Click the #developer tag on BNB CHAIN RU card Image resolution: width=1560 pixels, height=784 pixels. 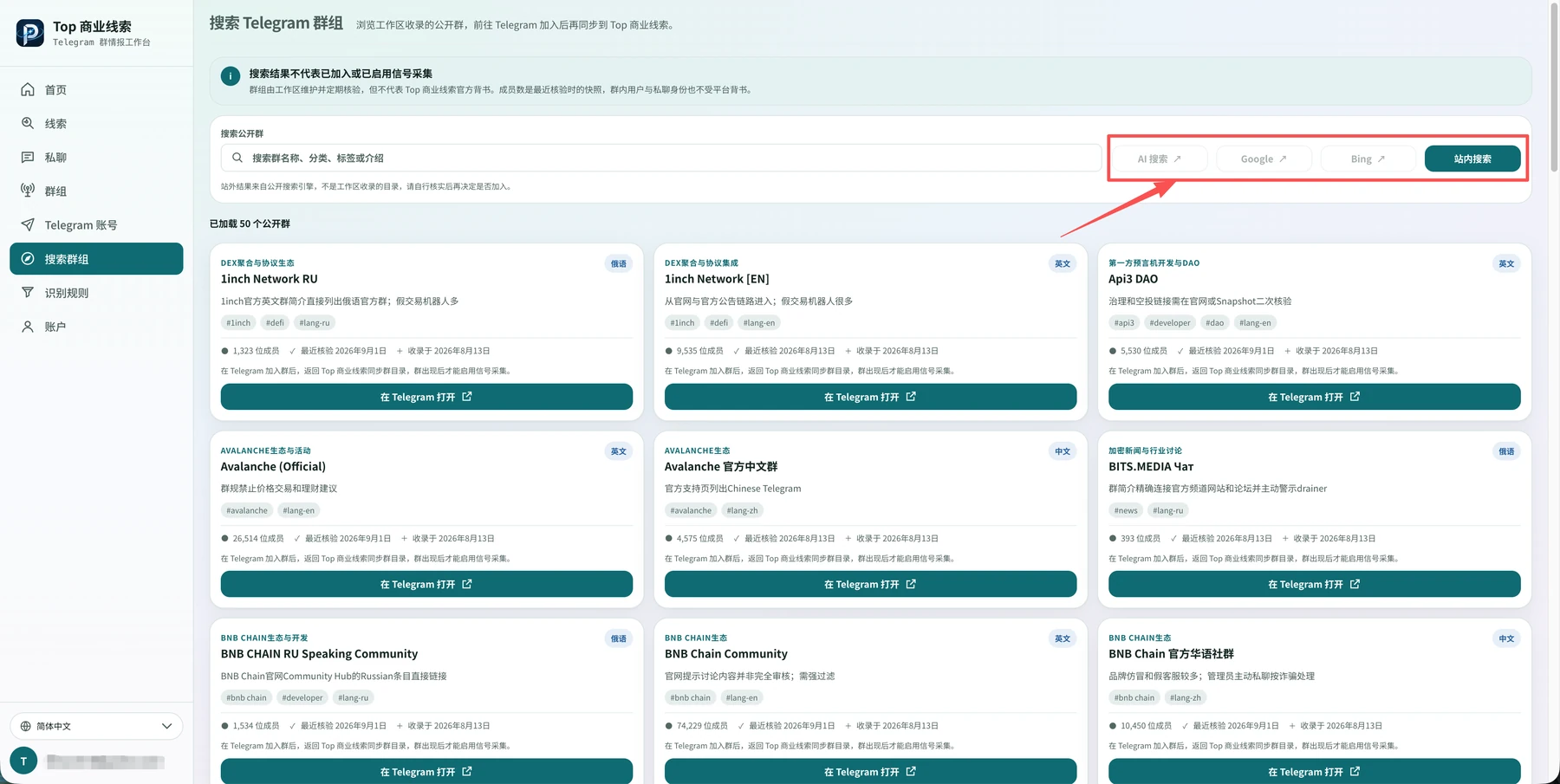tap(302, 697)
